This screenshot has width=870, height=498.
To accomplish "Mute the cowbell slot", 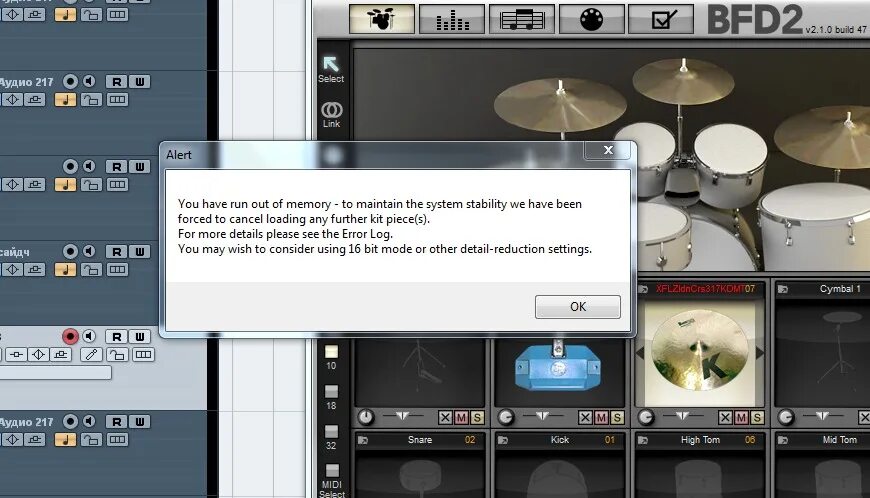I will point(601,418).
